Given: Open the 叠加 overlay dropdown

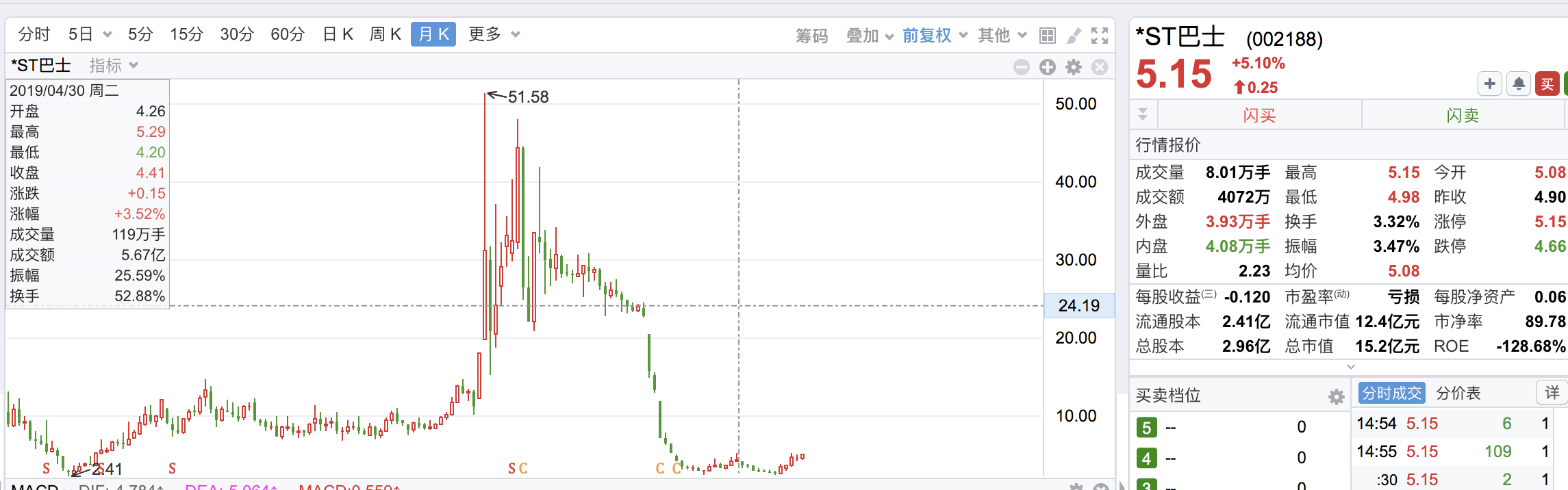Looking at the screenshot, I should [x=870, y=36].
